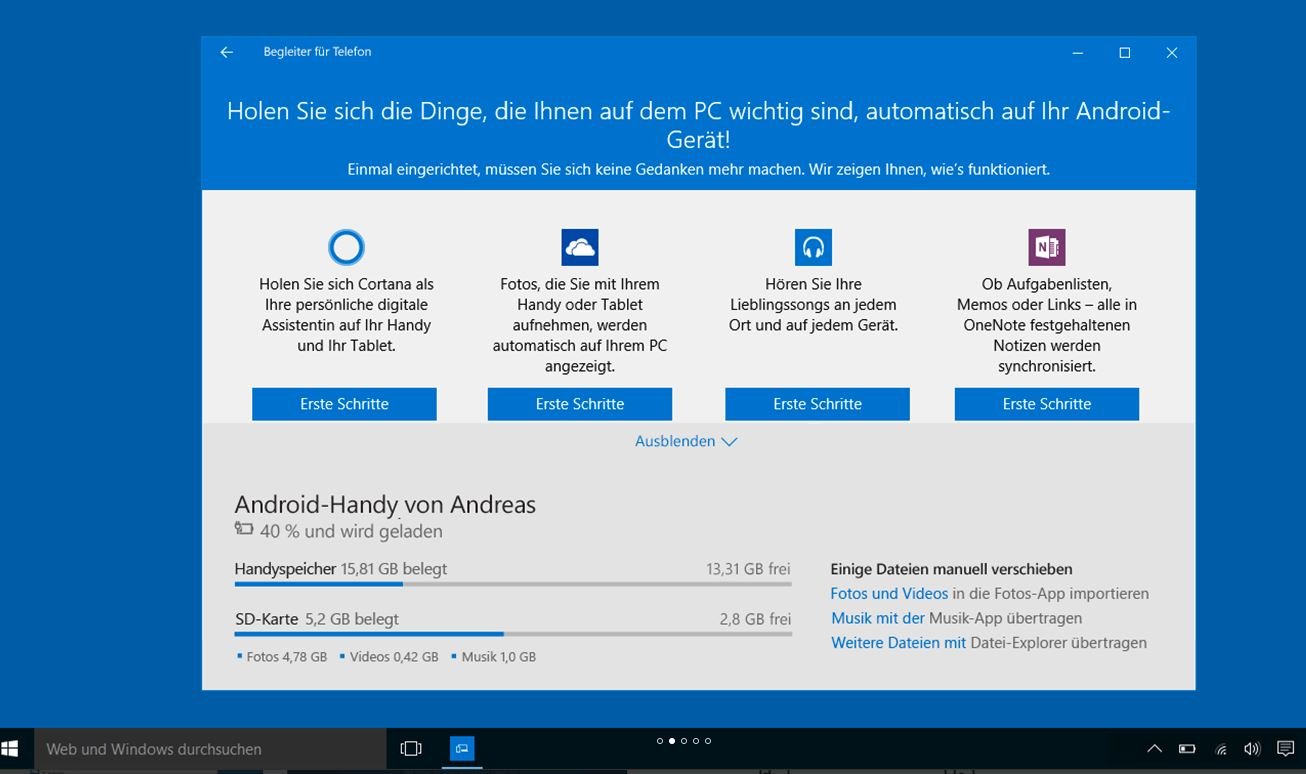Click the 13,31 GB frei value
The height and width of the screenshot is (774, 1306).
pos(748,569)
